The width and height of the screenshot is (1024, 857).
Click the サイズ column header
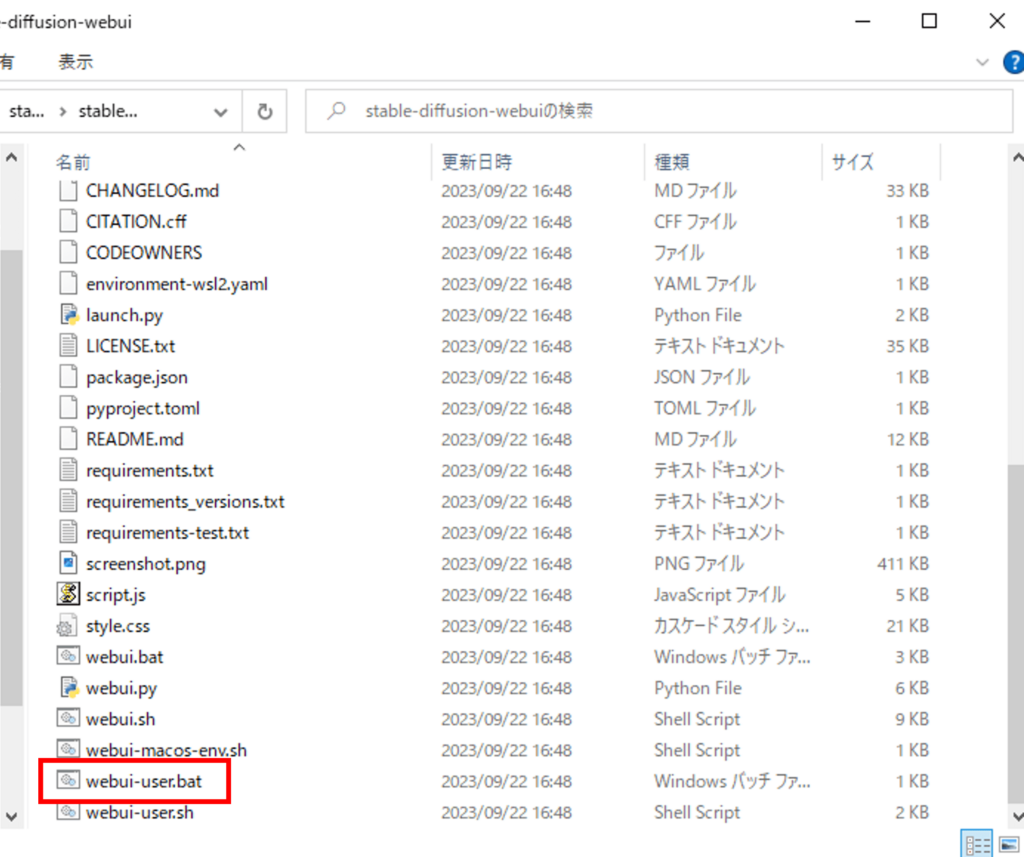(852, 162)
